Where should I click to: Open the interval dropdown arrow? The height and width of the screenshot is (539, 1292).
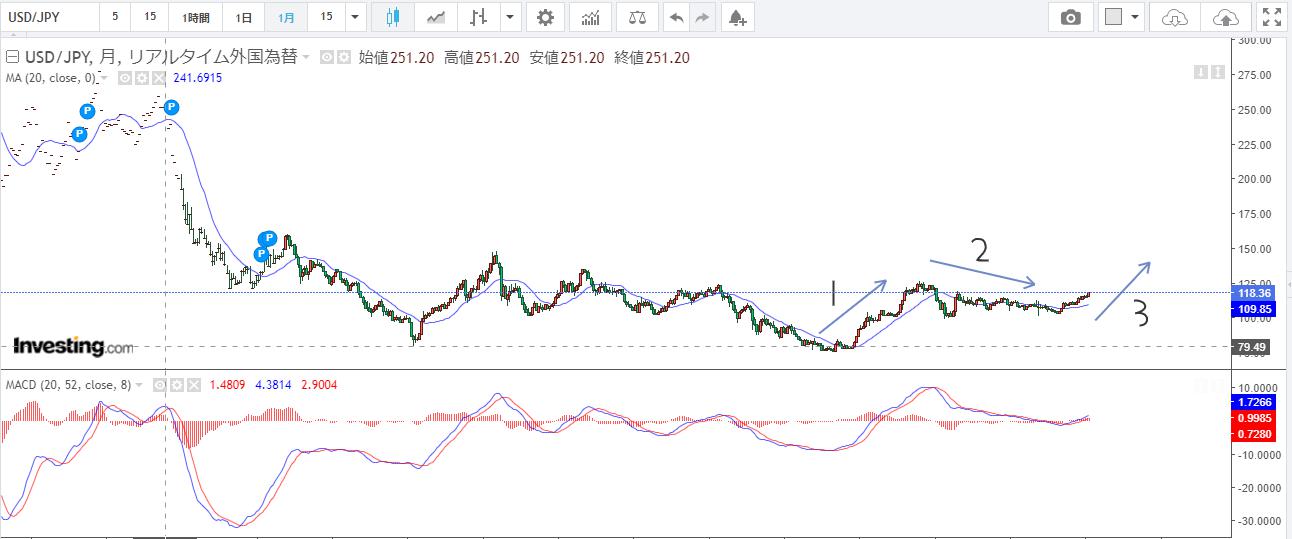pyautogui.click(x=357, y=17)
